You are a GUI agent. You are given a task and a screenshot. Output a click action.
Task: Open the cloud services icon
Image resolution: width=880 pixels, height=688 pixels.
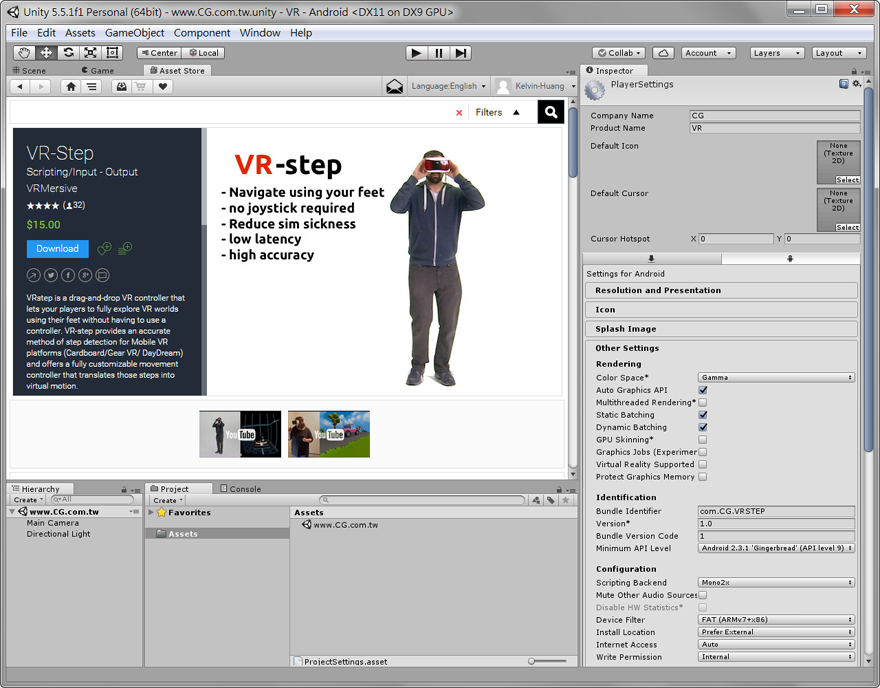[663, 53]
